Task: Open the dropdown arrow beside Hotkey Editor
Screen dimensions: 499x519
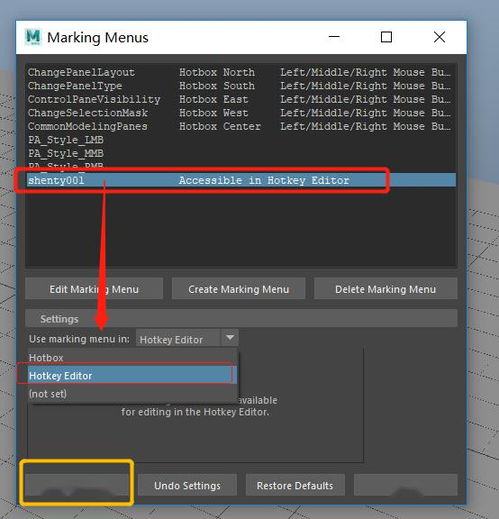Action: [x=230, y=338]
